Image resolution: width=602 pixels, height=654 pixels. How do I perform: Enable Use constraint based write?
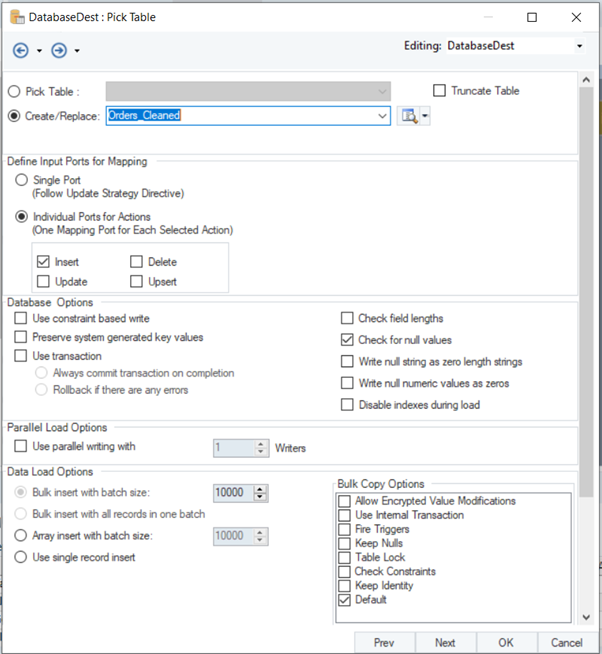[x=22, y=319]
